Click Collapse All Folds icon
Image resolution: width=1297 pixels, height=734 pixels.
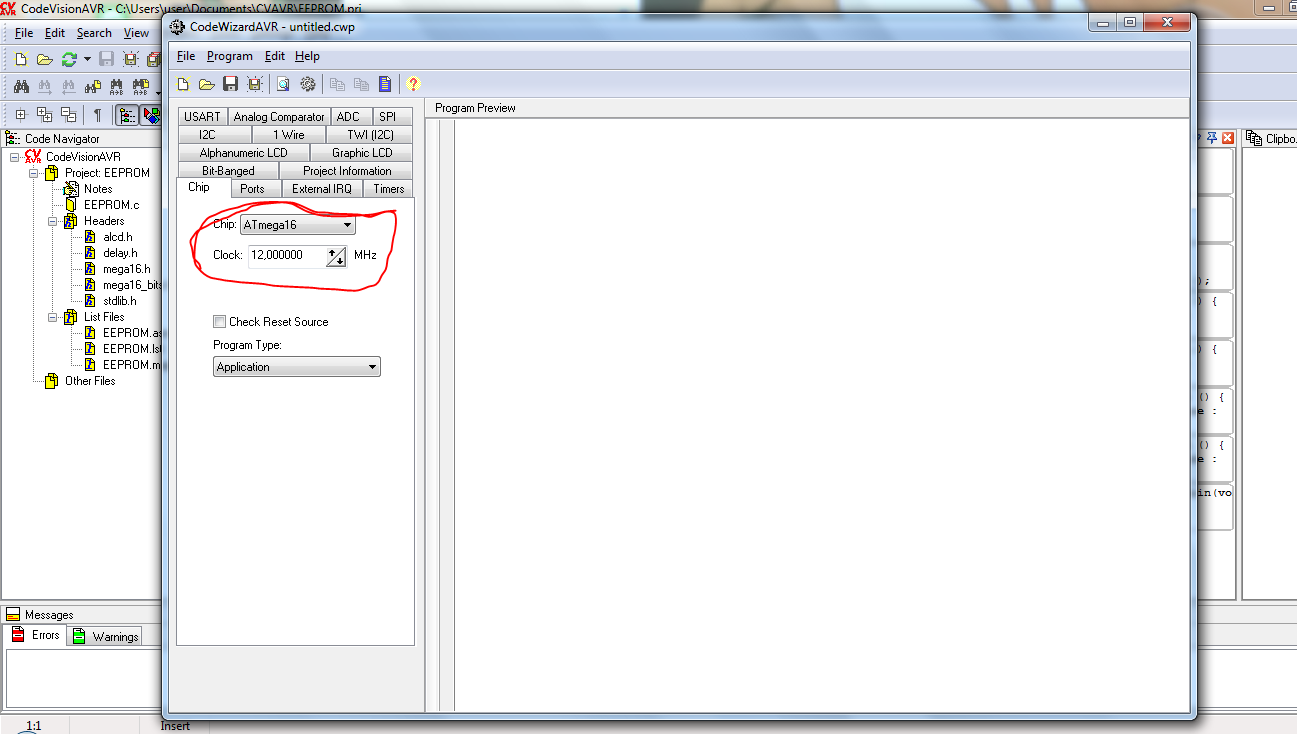pyautogui.click(x=68, y=115)
